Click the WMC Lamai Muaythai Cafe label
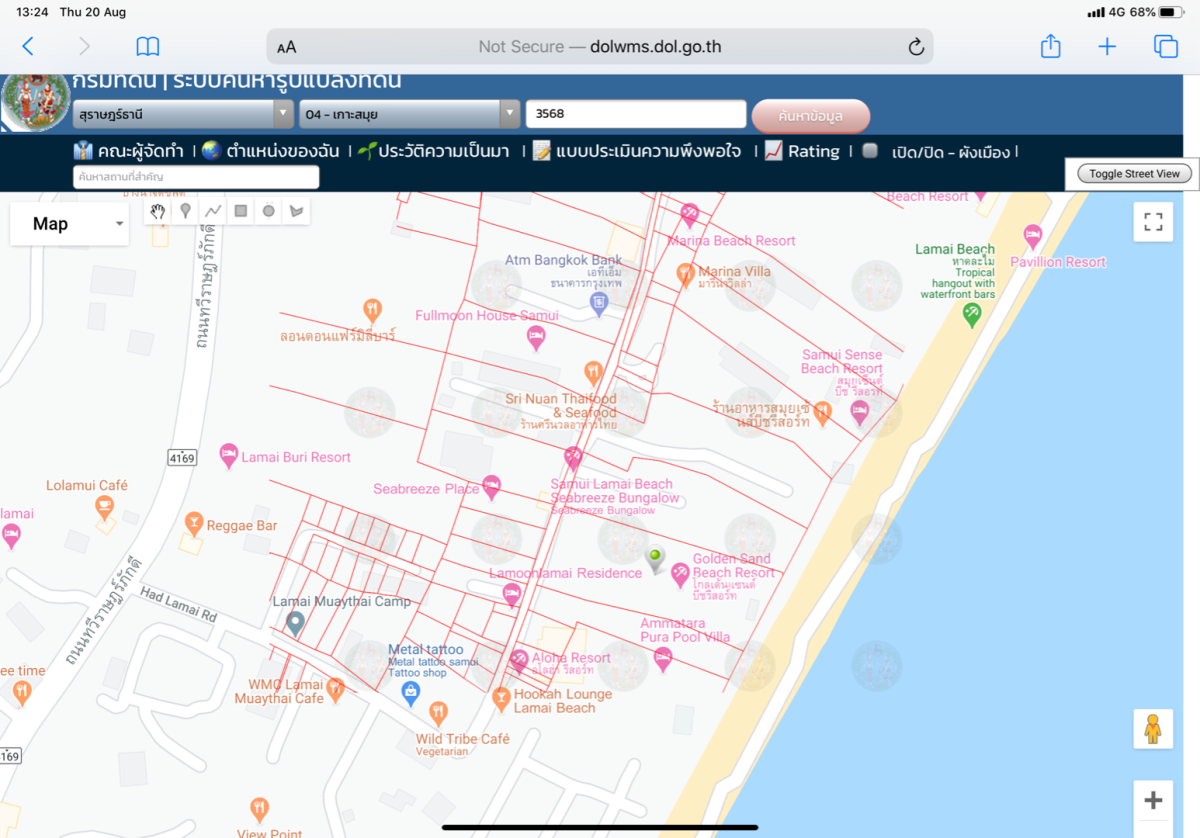This screenshot has height=838, width=1200. click(x=279, y=691)
